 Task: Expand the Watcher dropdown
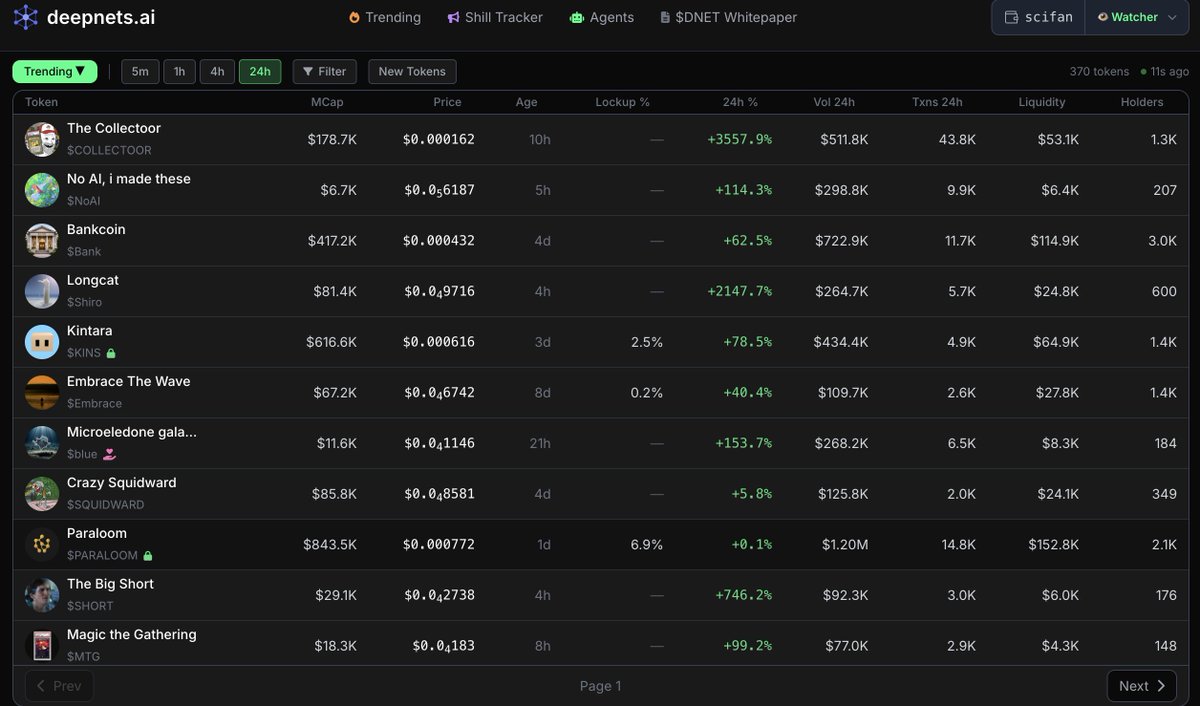coord(1137,17)
